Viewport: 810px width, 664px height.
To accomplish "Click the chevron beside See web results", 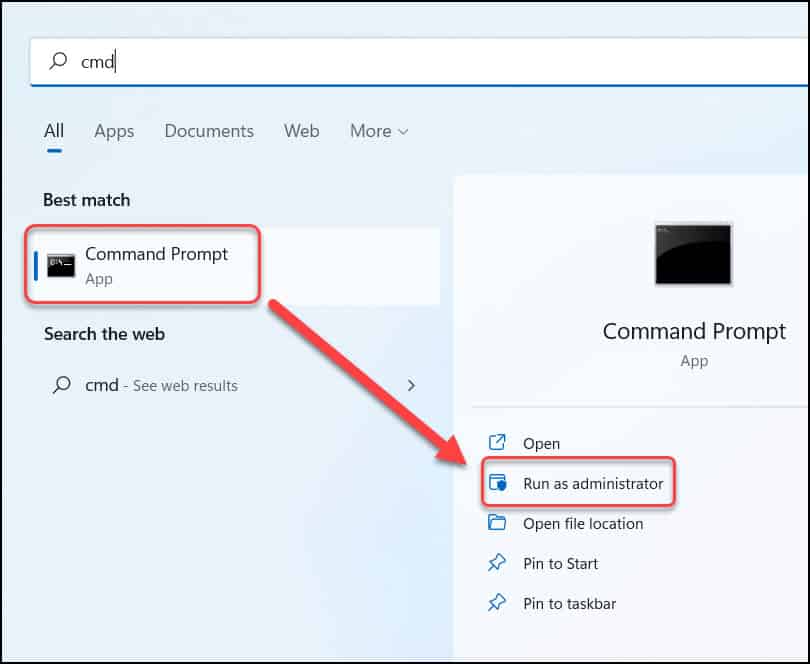I will pos(411,385).
